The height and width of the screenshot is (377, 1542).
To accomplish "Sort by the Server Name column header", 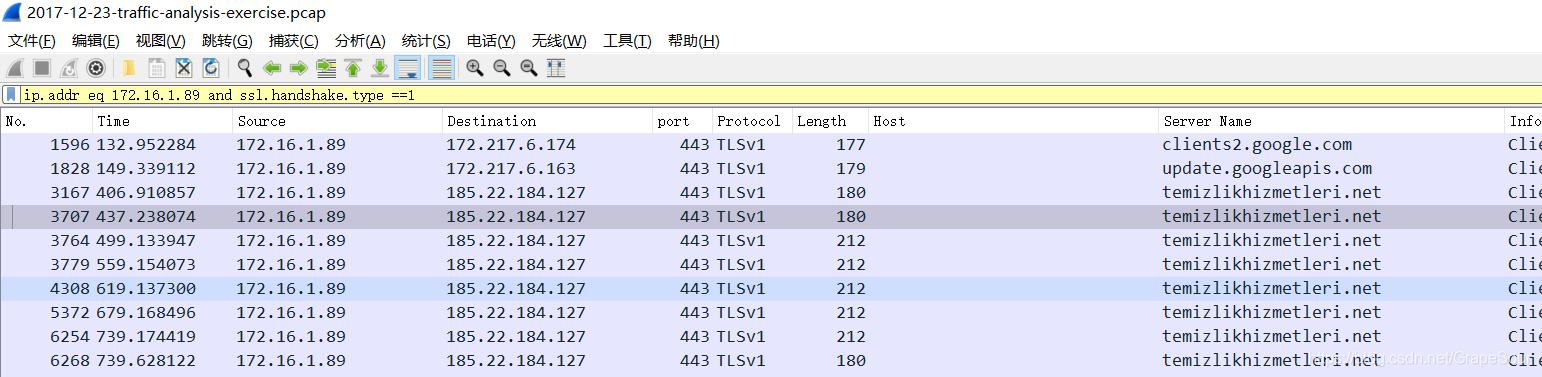I will tap(1332, 121).
